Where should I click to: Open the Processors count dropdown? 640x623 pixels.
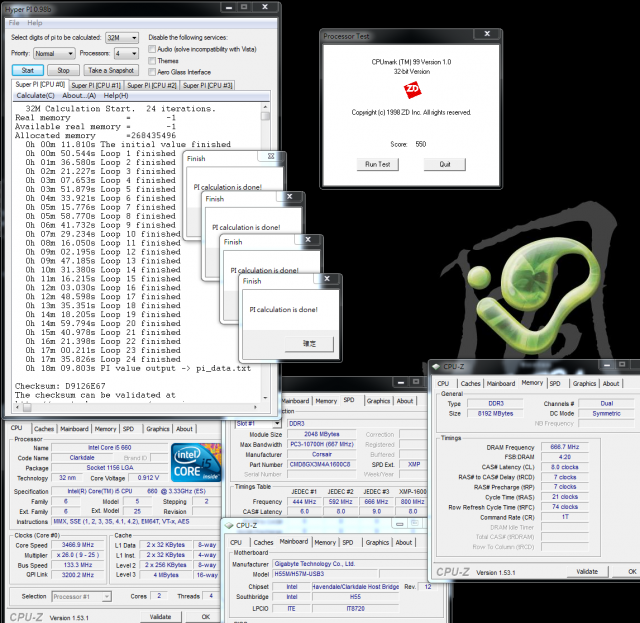tap(126, 53)
